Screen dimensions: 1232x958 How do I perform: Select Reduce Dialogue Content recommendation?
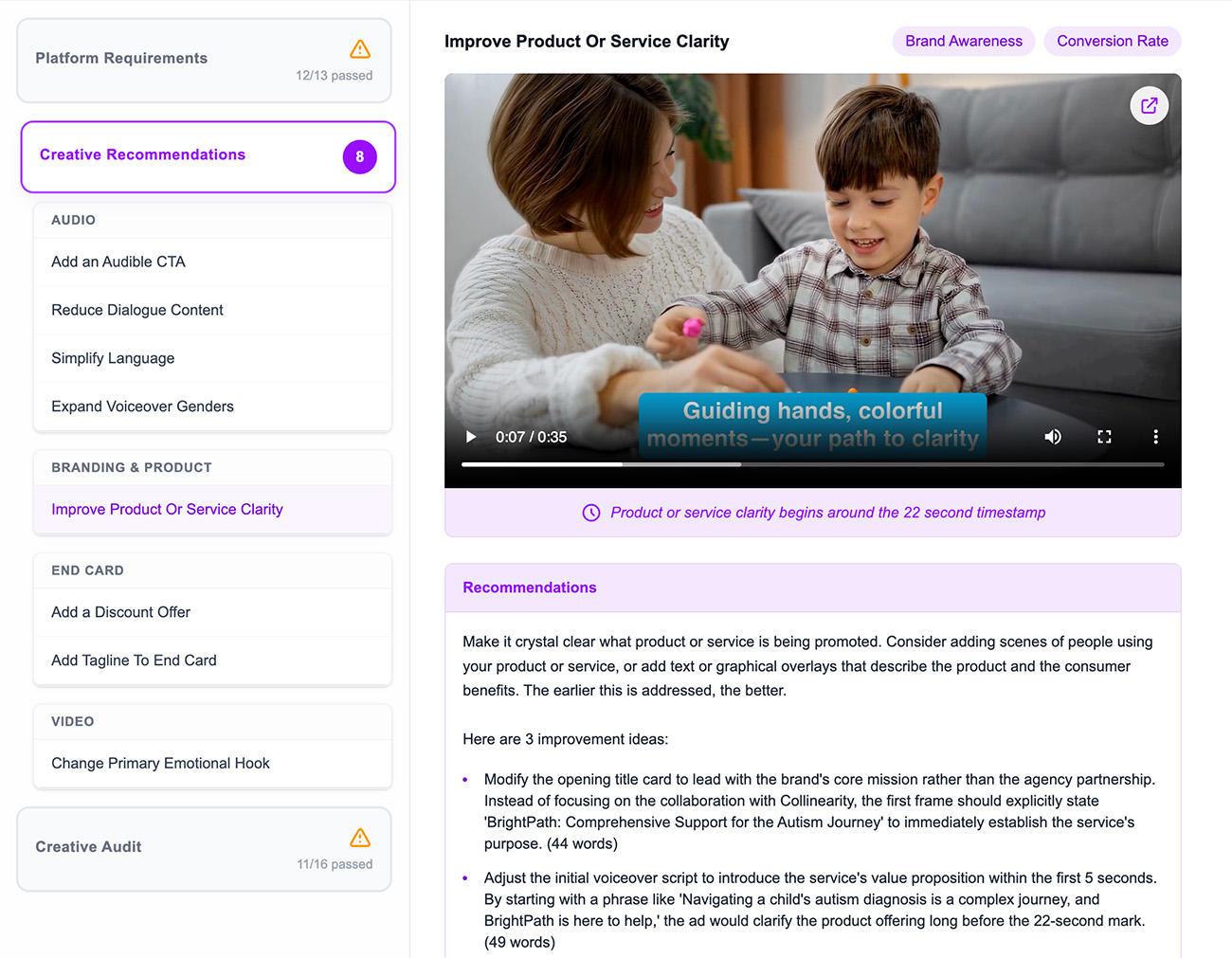coord(137,311)
